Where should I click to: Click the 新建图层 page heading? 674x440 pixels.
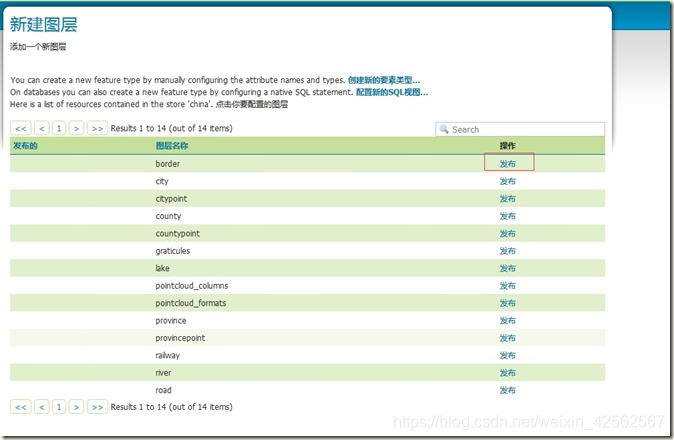[43, 24]
